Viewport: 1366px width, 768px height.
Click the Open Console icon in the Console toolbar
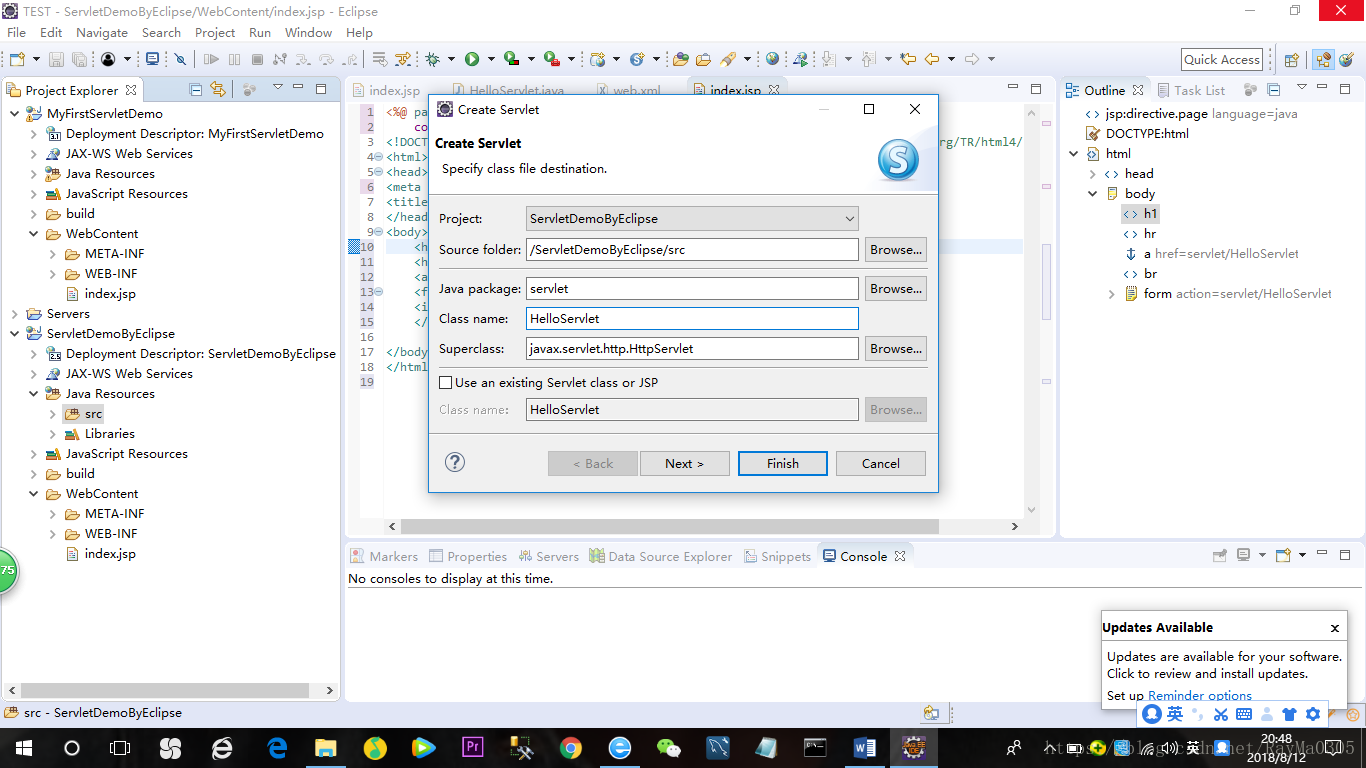[x=1283, y=555]
